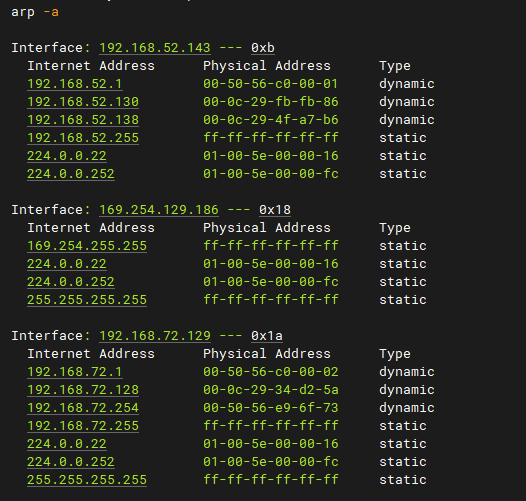Viewport: 526px width, 501px height.
Task: Click the gateway address 192.168.72.1
Action: 75,372
